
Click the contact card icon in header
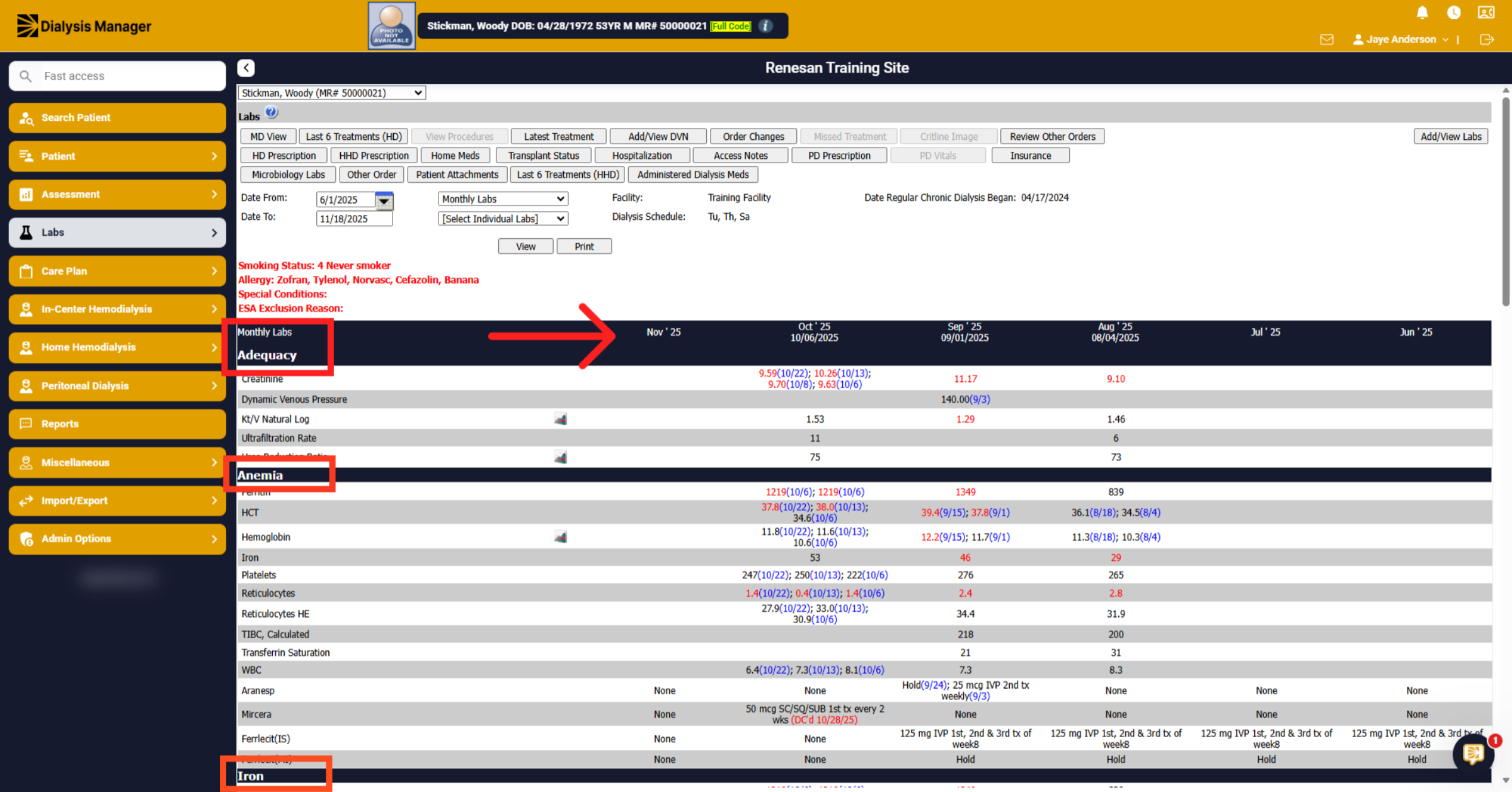tap(1486, 13)
